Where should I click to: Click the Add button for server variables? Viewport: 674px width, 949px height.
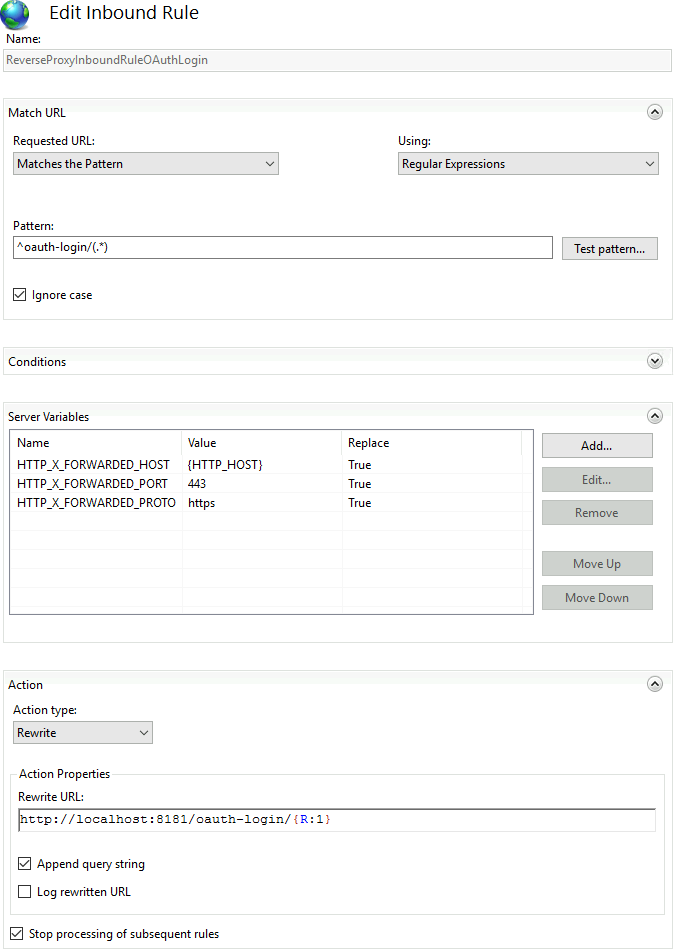pos(596,445)
